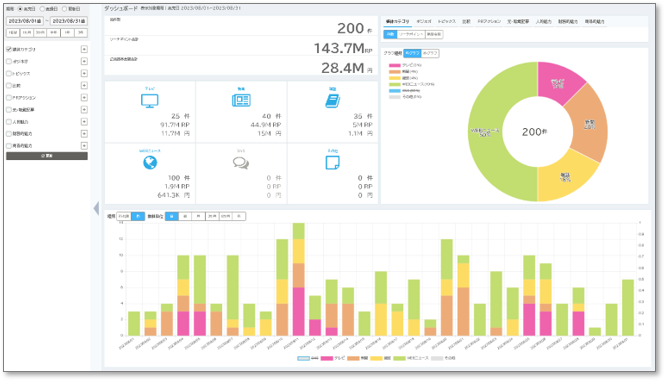Check the 人的魅力 filter checkbox

[x=9, y=122]
